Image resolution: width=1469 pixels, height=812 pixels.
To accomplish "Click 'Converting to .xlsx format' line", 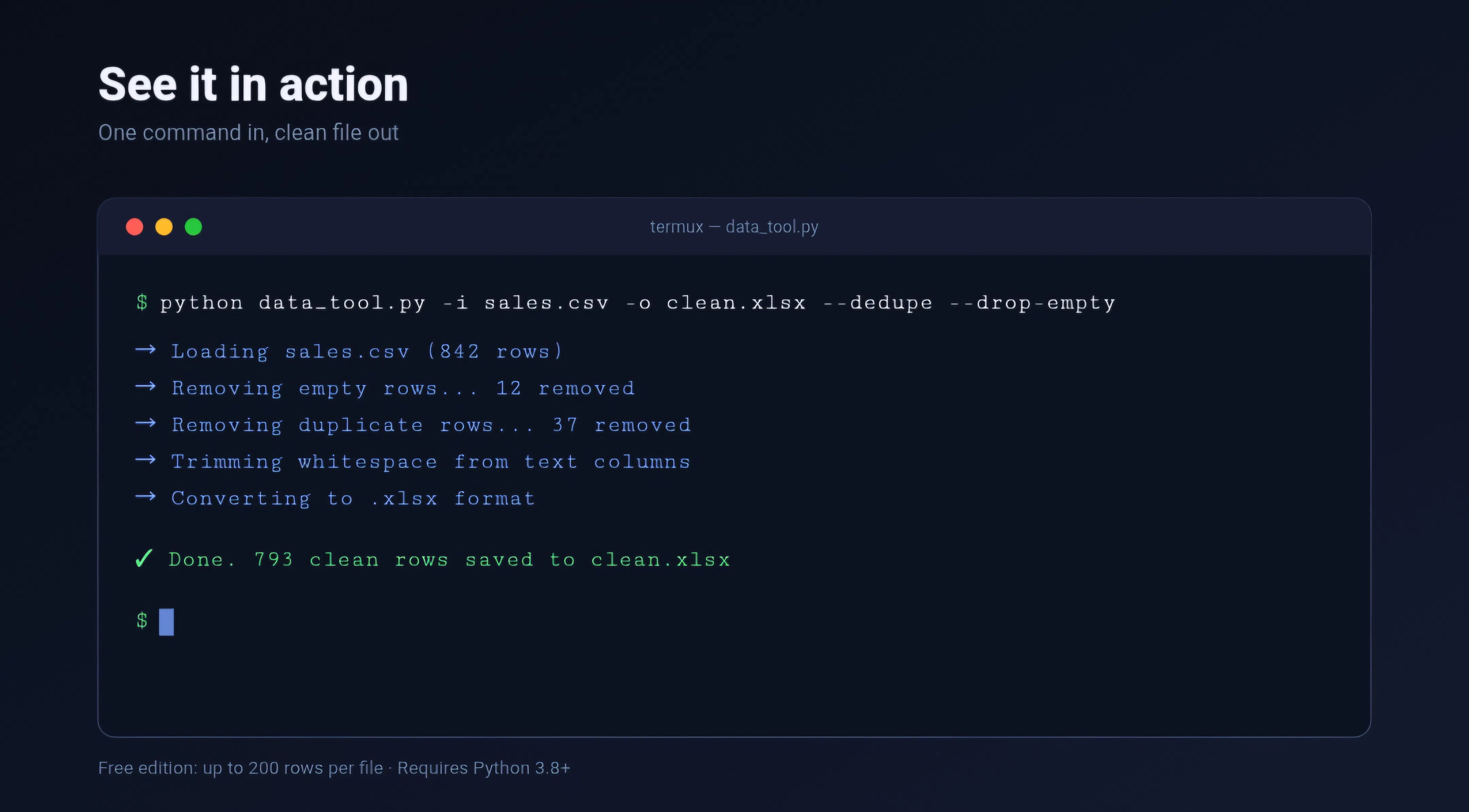I will 353,498.
